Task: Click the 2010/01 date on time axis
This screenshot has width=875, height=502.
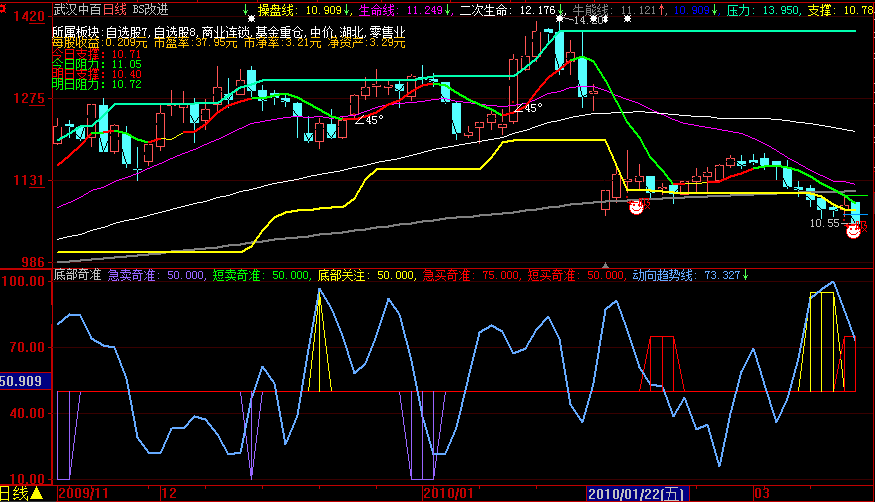Action: (446, 493)
